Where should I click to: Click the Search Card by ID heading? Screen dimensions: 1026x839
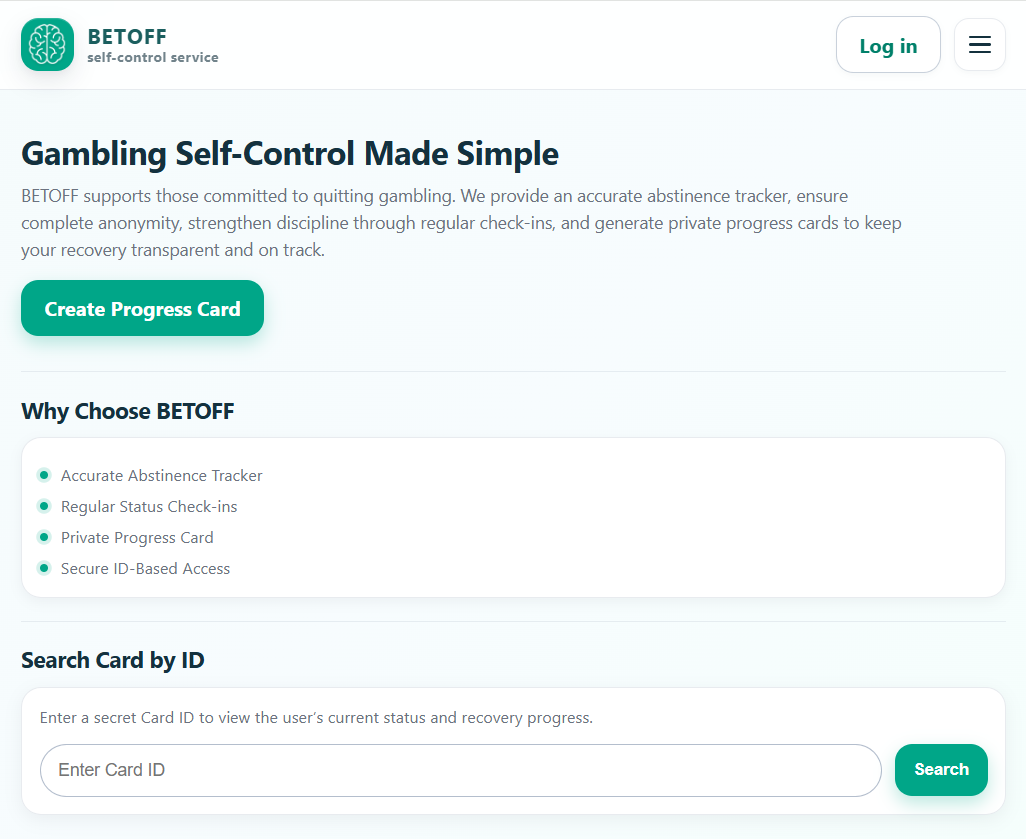pyautogui.click(x=113, y=660)
